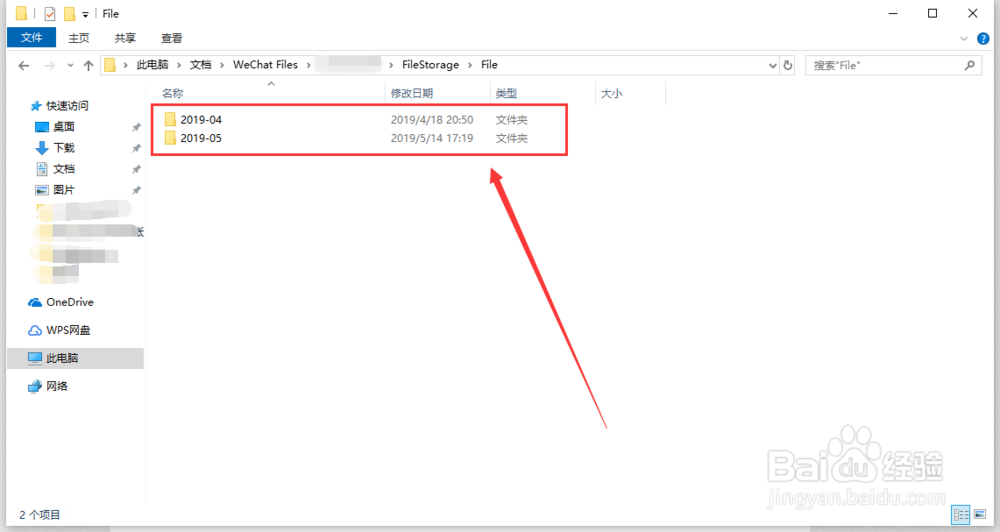Click WeChat Files breadcrumb
This screenshot has width=1000, height=532.
(x=265, y=64)
